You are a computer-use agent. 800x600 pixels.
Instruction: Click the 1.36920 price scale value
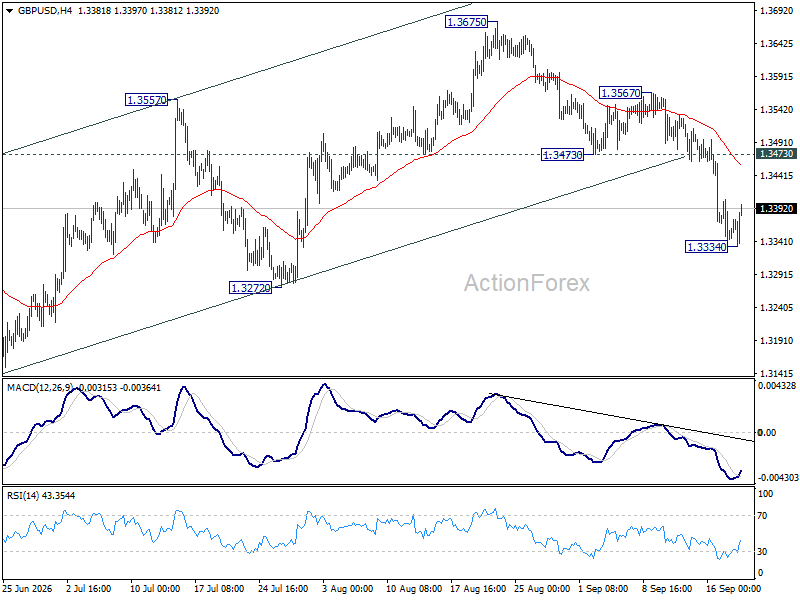pos(777,11)
